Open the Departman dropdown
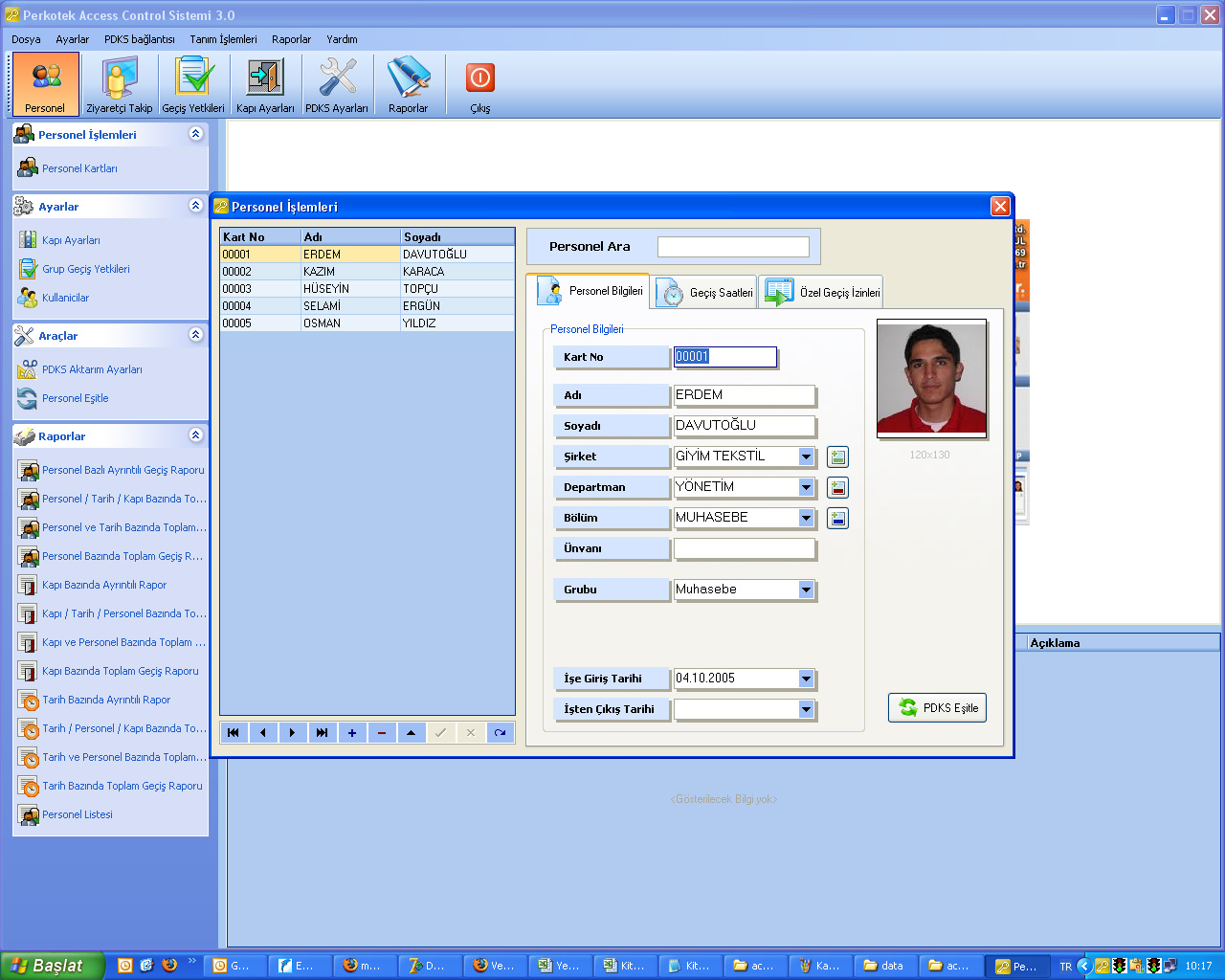 [806, 488]
